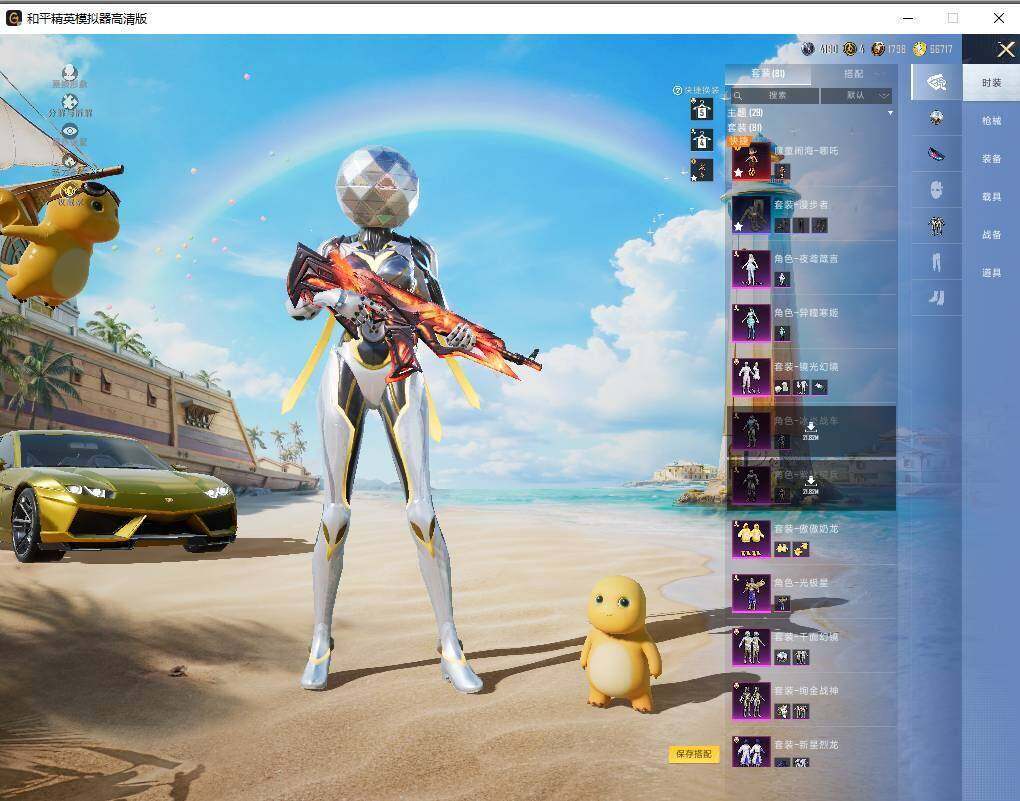Select quick outfit slot hanger number 4

701,139
